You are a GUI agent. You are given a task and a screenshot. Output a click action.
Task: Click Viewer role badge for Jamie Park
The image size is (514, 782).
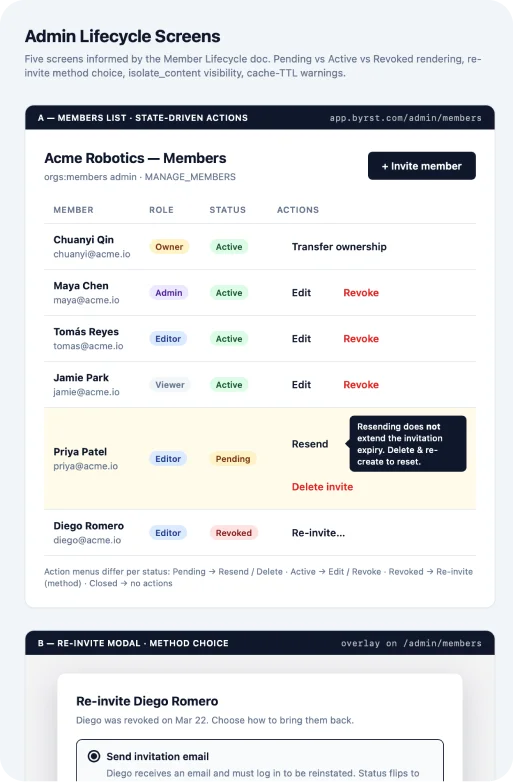170,385
